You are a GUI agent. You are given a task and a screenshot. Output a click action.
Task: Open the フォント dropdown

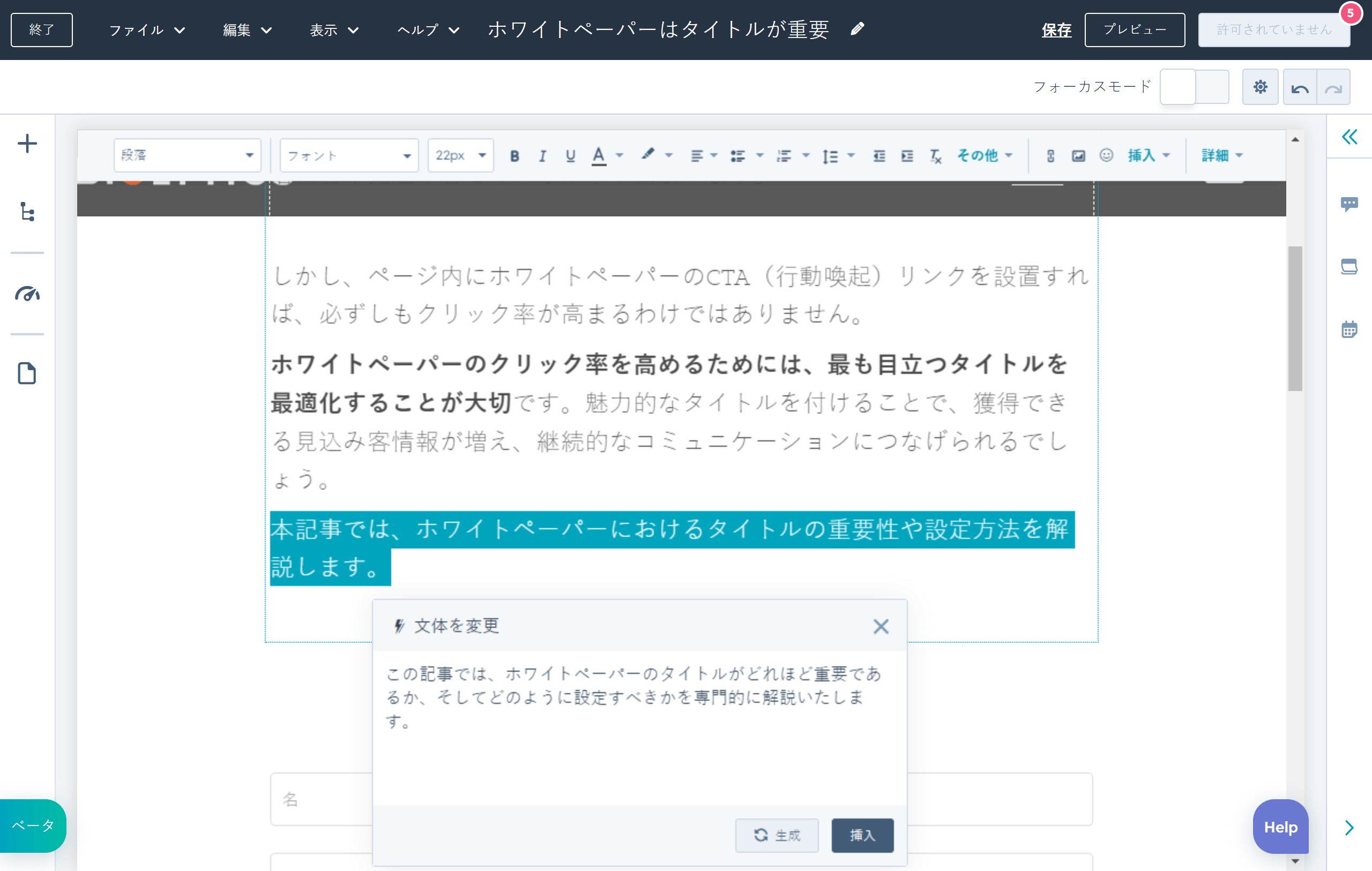[x=349, y=155]
